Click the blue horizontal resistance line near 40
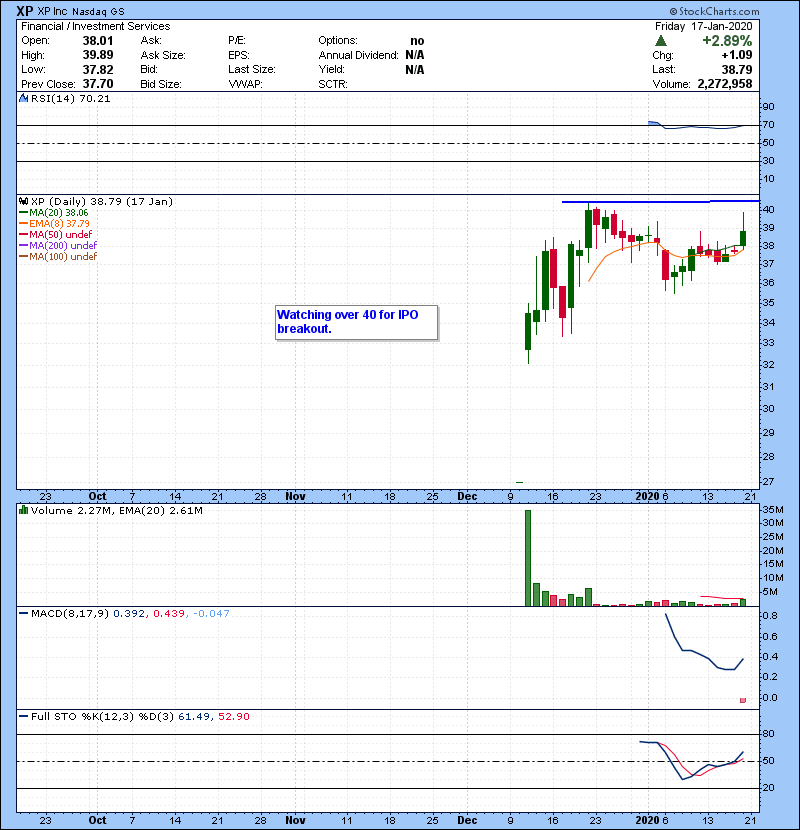 pos(660,201)
